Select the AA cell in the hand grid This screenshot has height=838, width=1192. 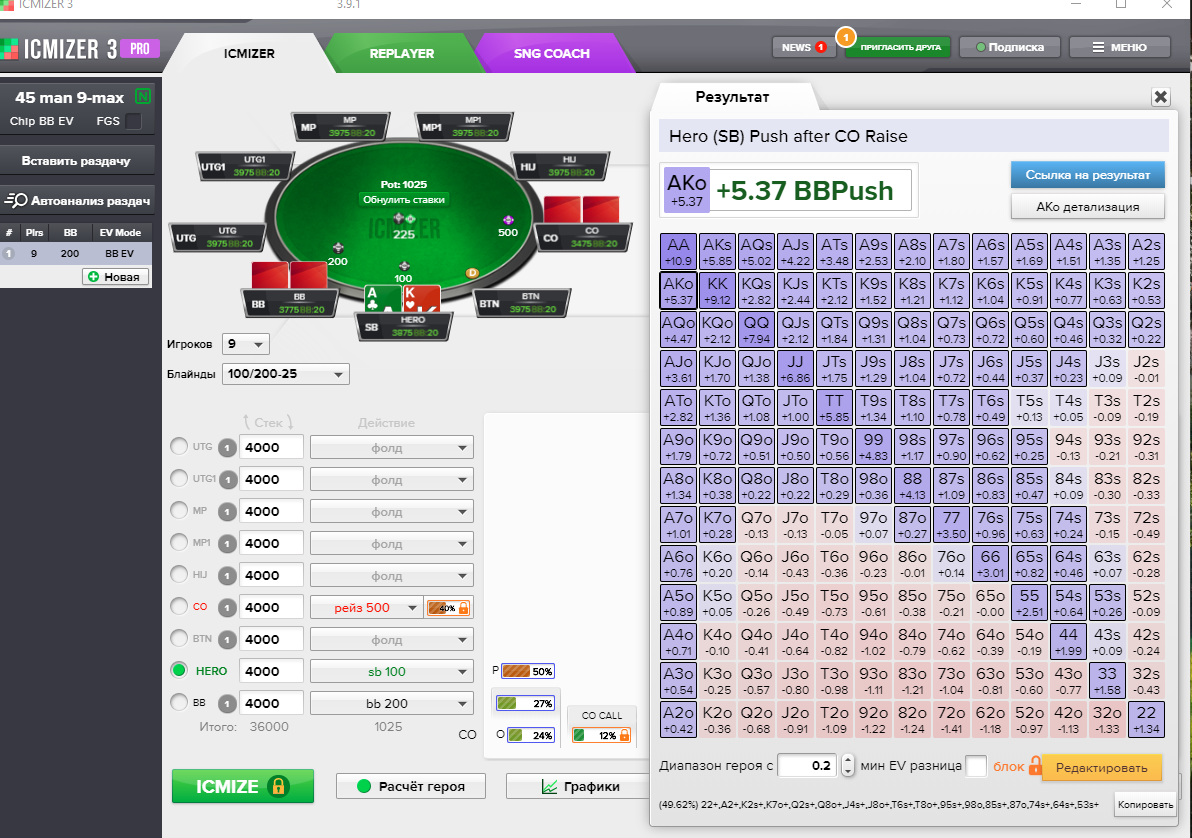(x=678, y=252)
